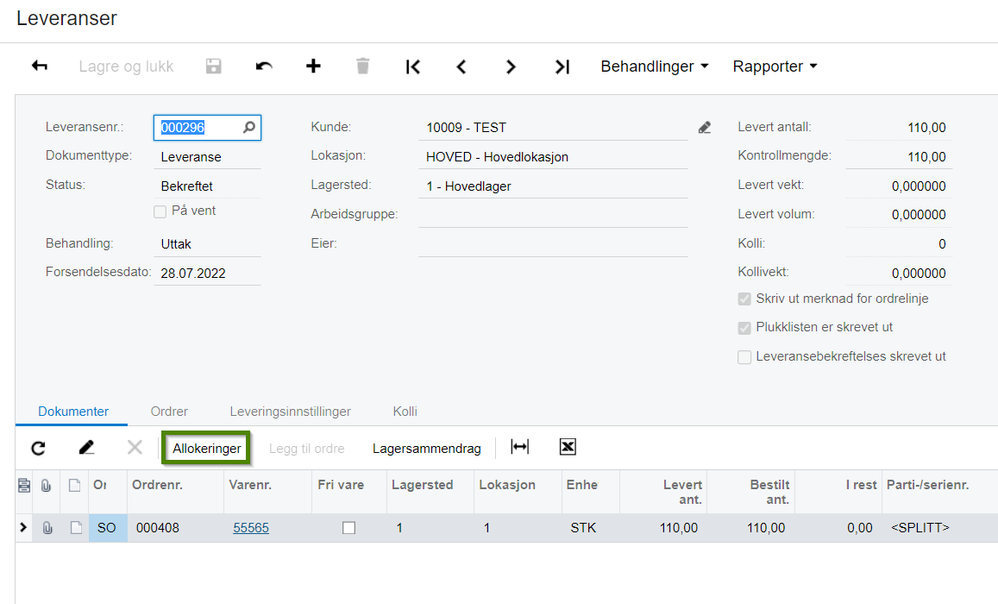Screen dimensions: 998x604
Task: Switch to the Ordrer tab
Action: point(169,411)
